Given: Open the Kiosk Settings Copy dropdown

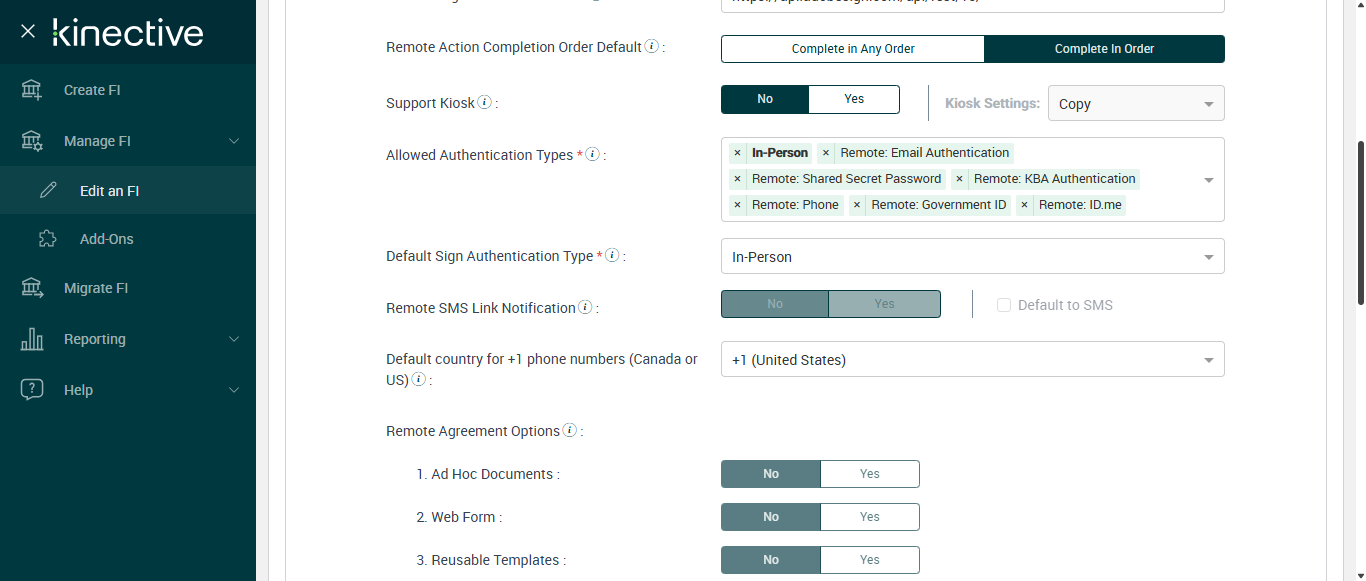Looking at the screenshot, I should click(x=1135, y=104).
